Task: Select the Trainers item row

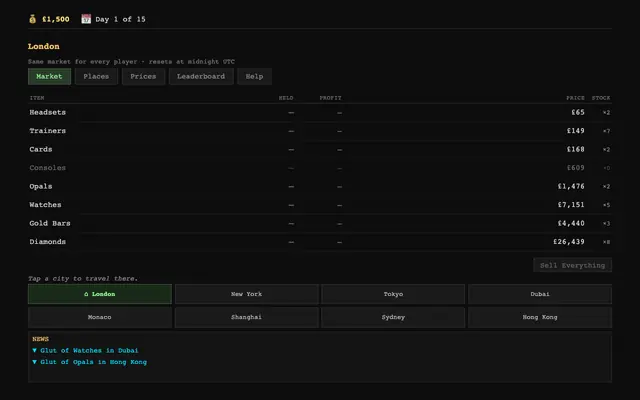Action: click(x=320, y=131)
